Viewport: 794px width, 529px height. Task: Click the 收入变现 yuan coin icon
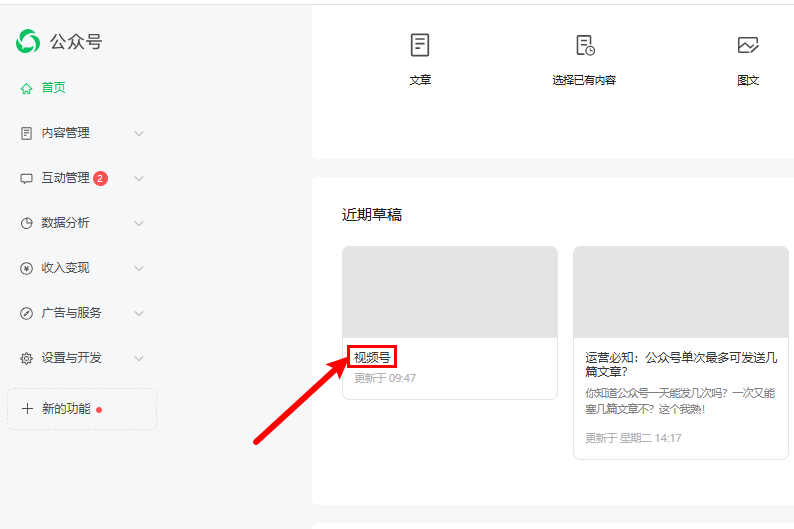(x=27, y=268)
